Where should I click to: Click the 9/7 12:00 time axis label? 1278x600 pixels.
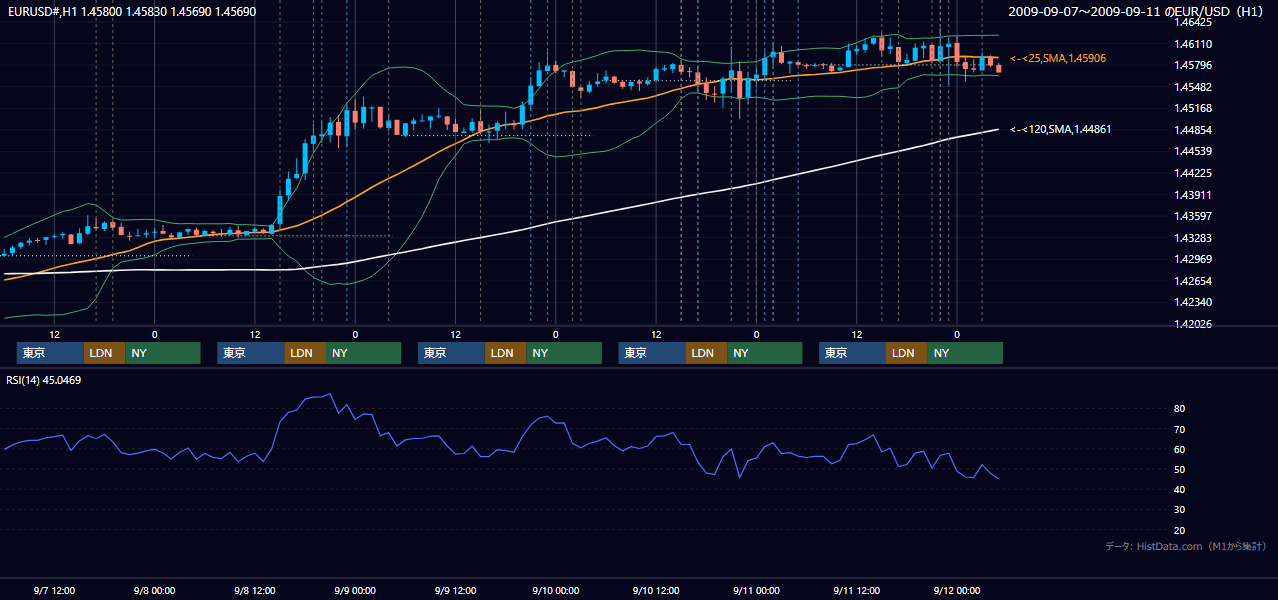[x=54, y=590]
